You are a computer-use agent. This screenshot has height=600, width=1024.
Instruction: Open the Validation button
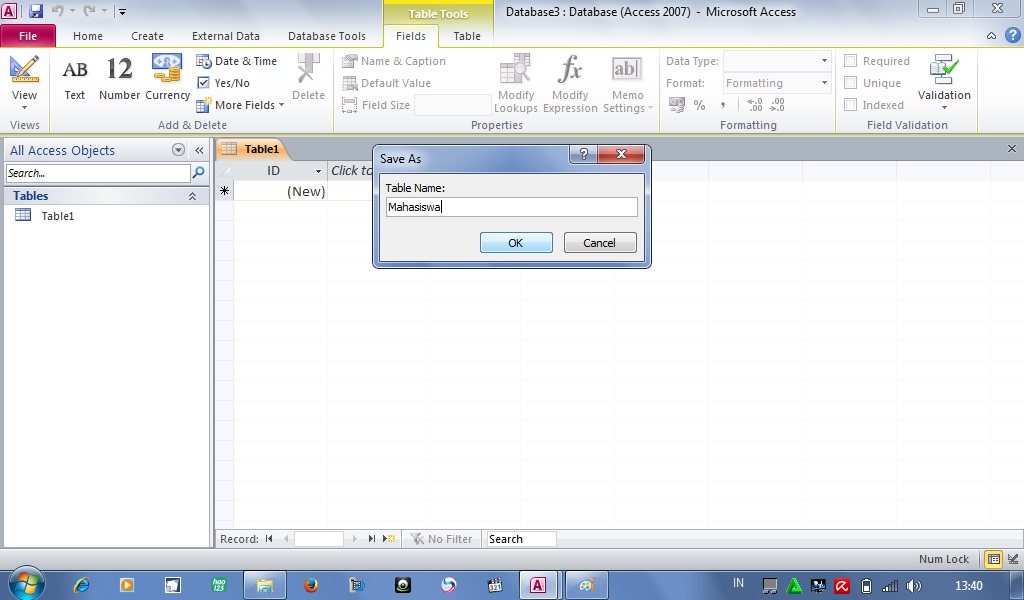944,82
